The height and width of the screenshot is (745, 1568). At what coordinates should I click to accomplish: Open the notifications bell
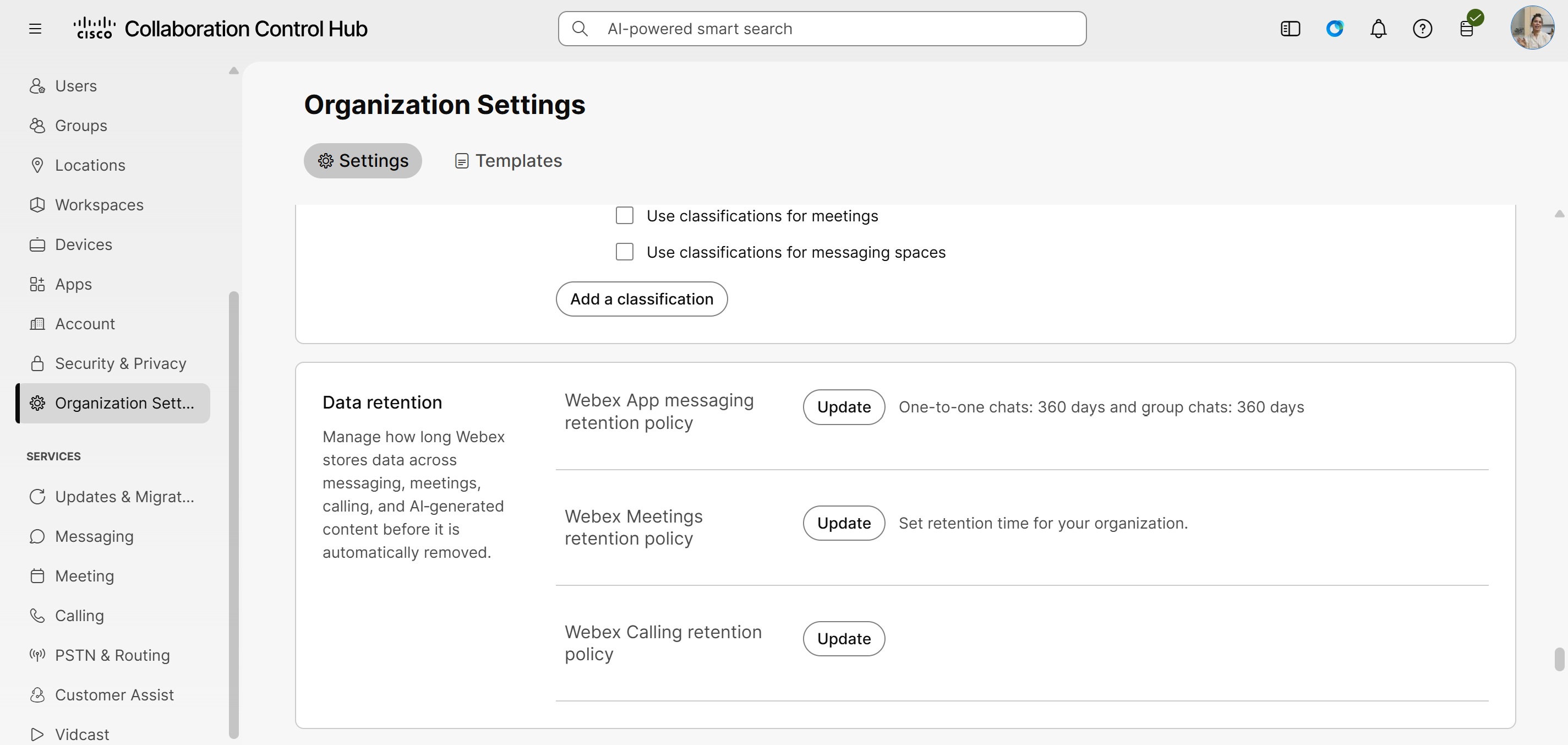[1378, 29]
